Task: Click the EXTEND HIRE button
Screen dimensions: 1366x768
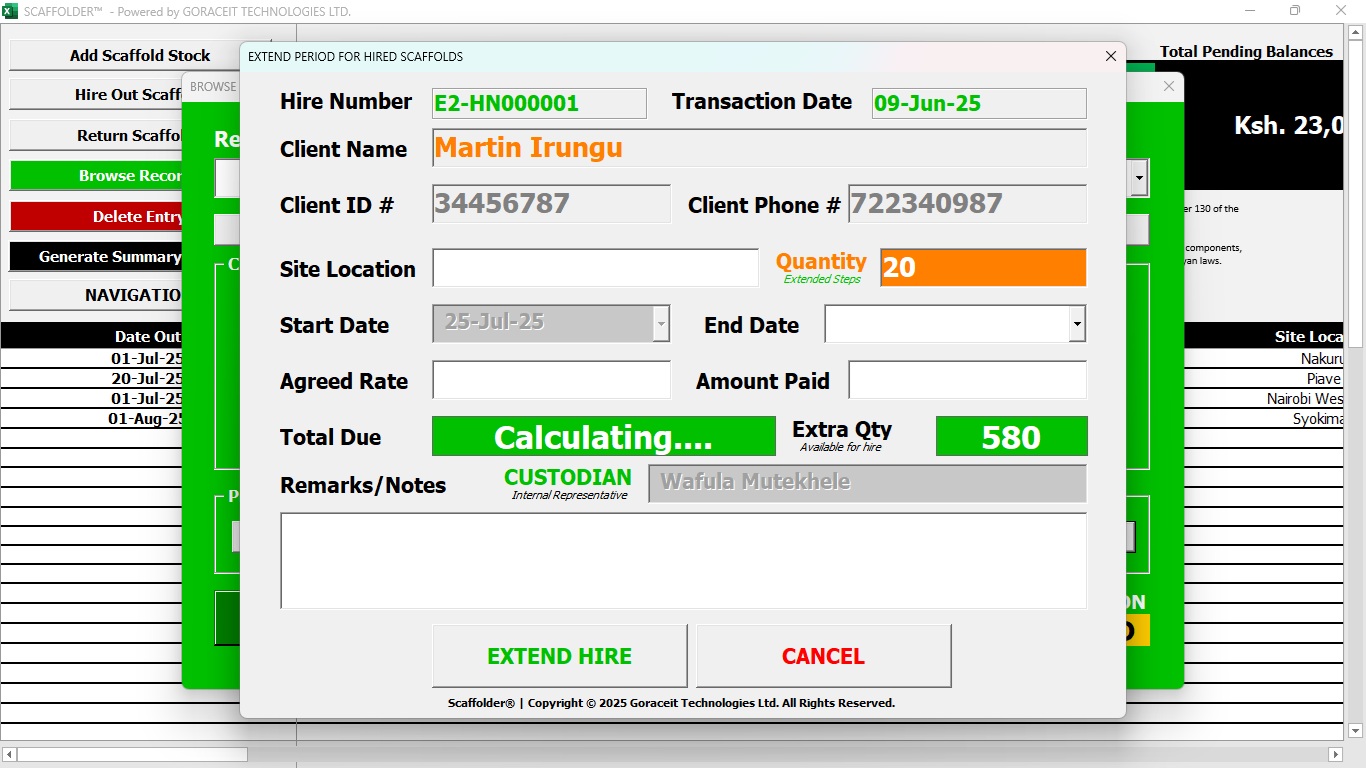Action: pos(559,656)
